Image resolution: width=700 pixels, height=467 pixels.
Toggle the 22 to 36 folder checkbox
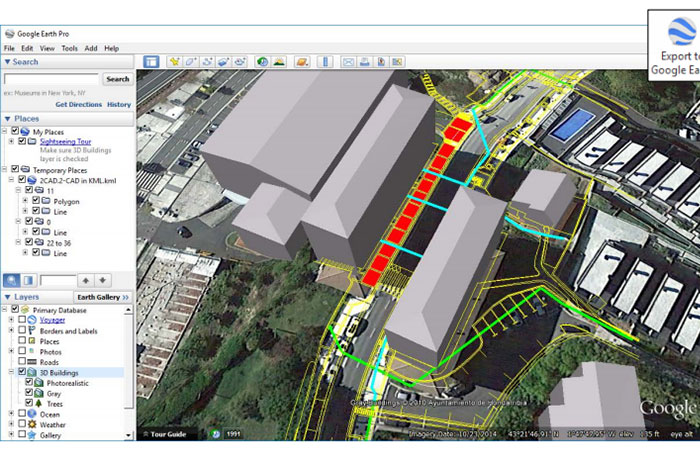29,242
